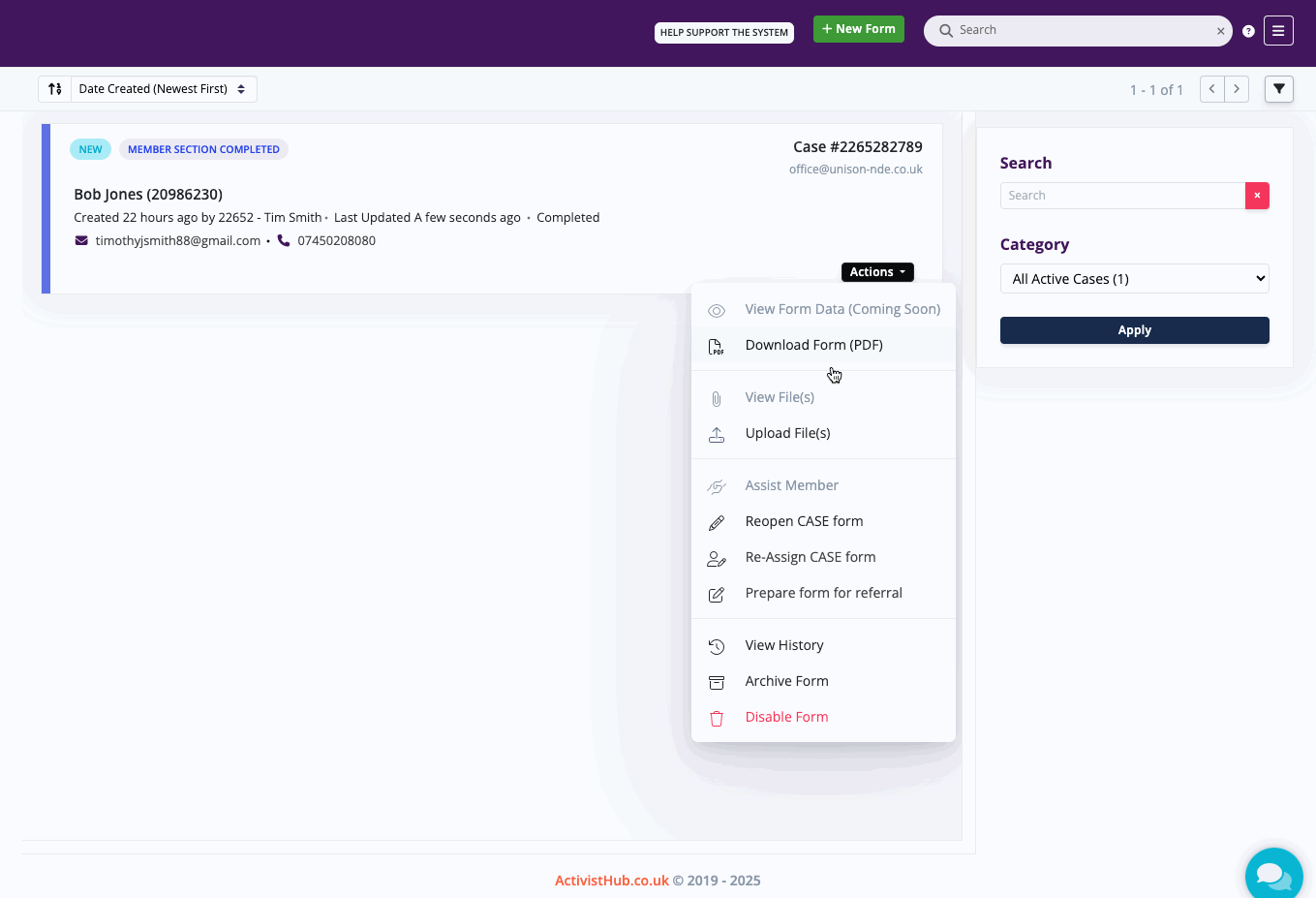Open the live chat bubble

coord(1272,874)
